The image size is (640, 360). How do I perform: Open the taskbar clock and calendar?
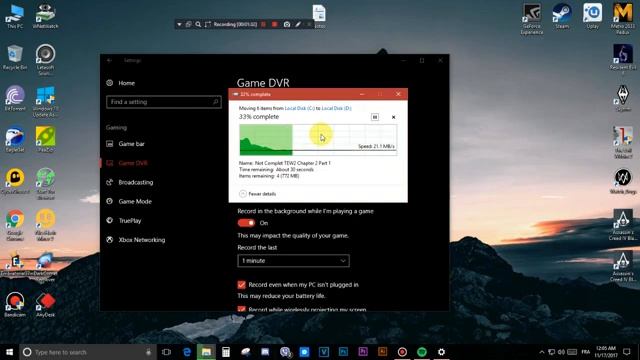(x=605, y=352)
